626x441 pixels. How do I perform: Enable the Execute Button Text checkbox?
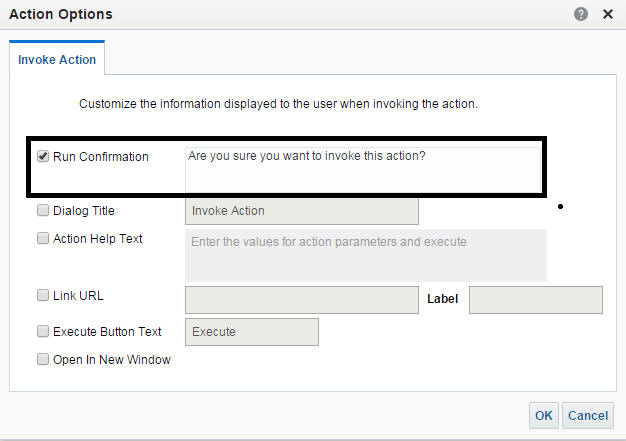43,331
